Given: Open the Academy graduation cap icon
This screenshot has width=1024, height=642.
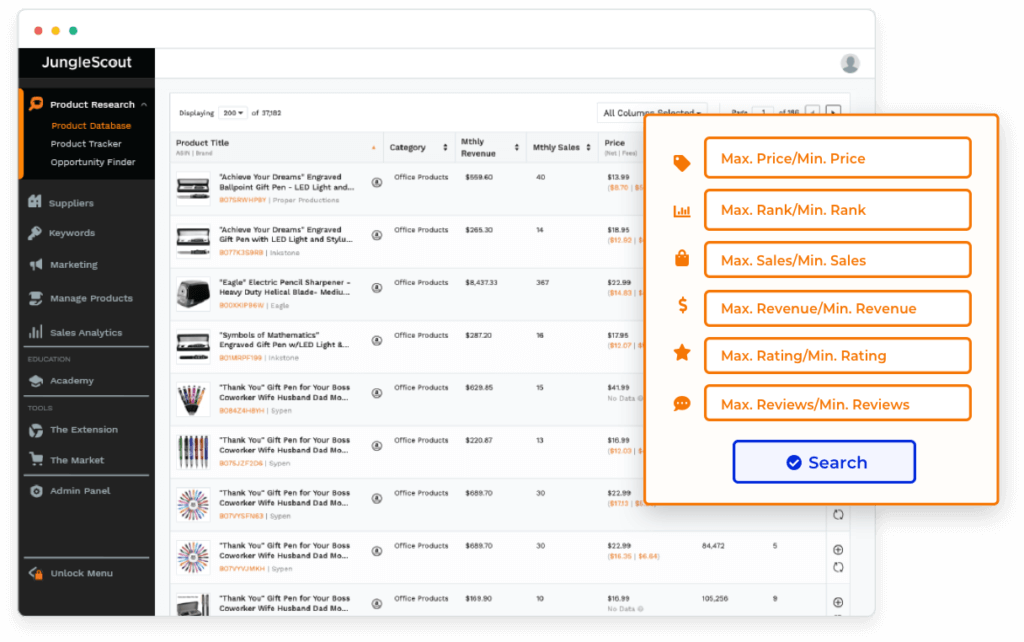Looking at the screenshot, I should pos(36,381).
